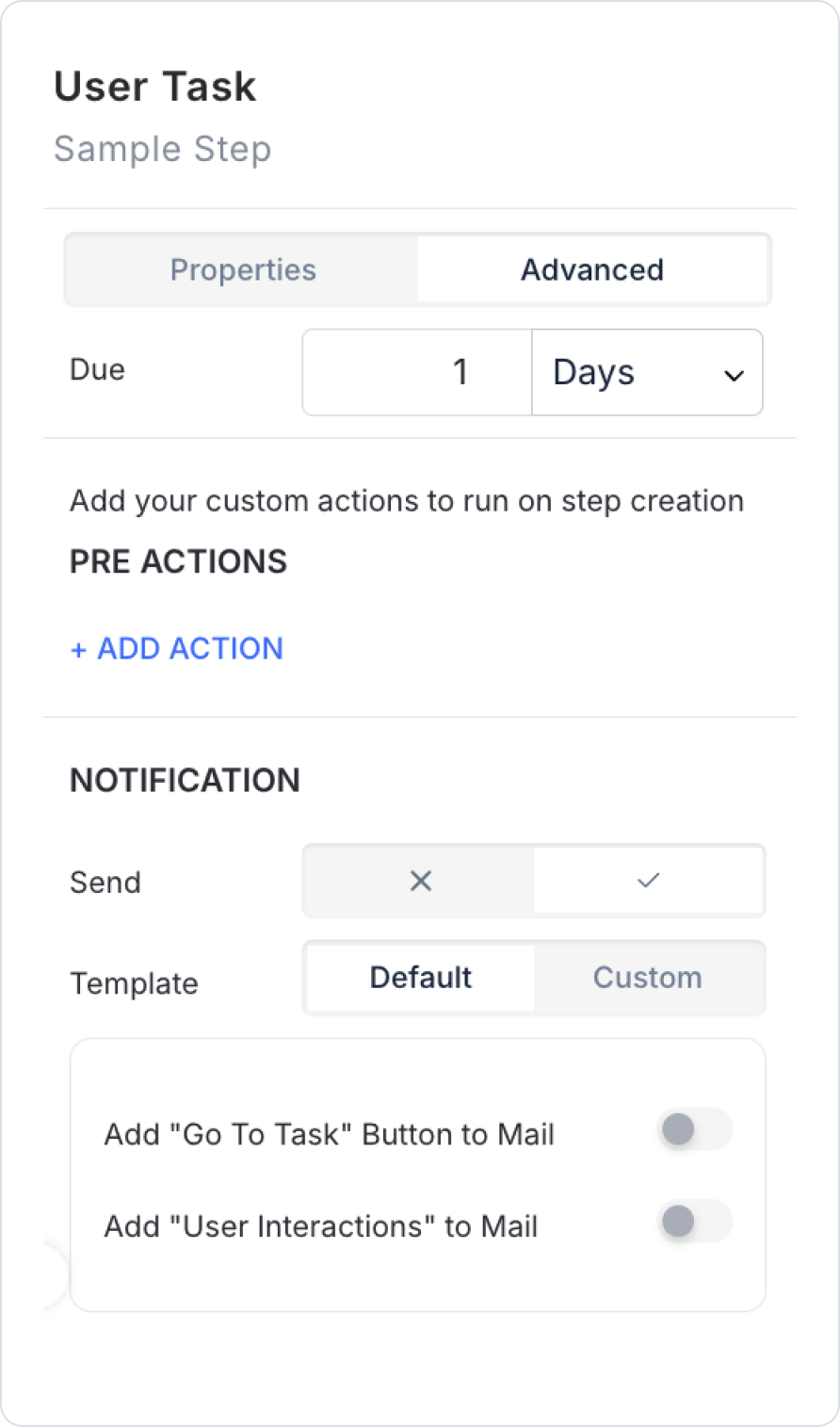The height and width of the screenshot is (1427, 840).
Task: Choose the Default template option
Action: coord(420,978)
